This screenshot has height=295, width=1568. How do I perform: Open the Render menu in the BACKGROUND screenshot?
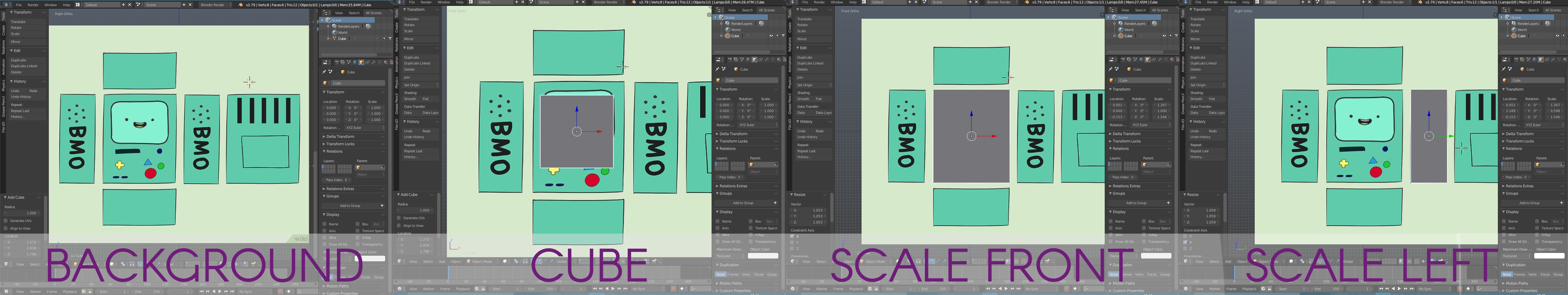click(x=33, y=5)
